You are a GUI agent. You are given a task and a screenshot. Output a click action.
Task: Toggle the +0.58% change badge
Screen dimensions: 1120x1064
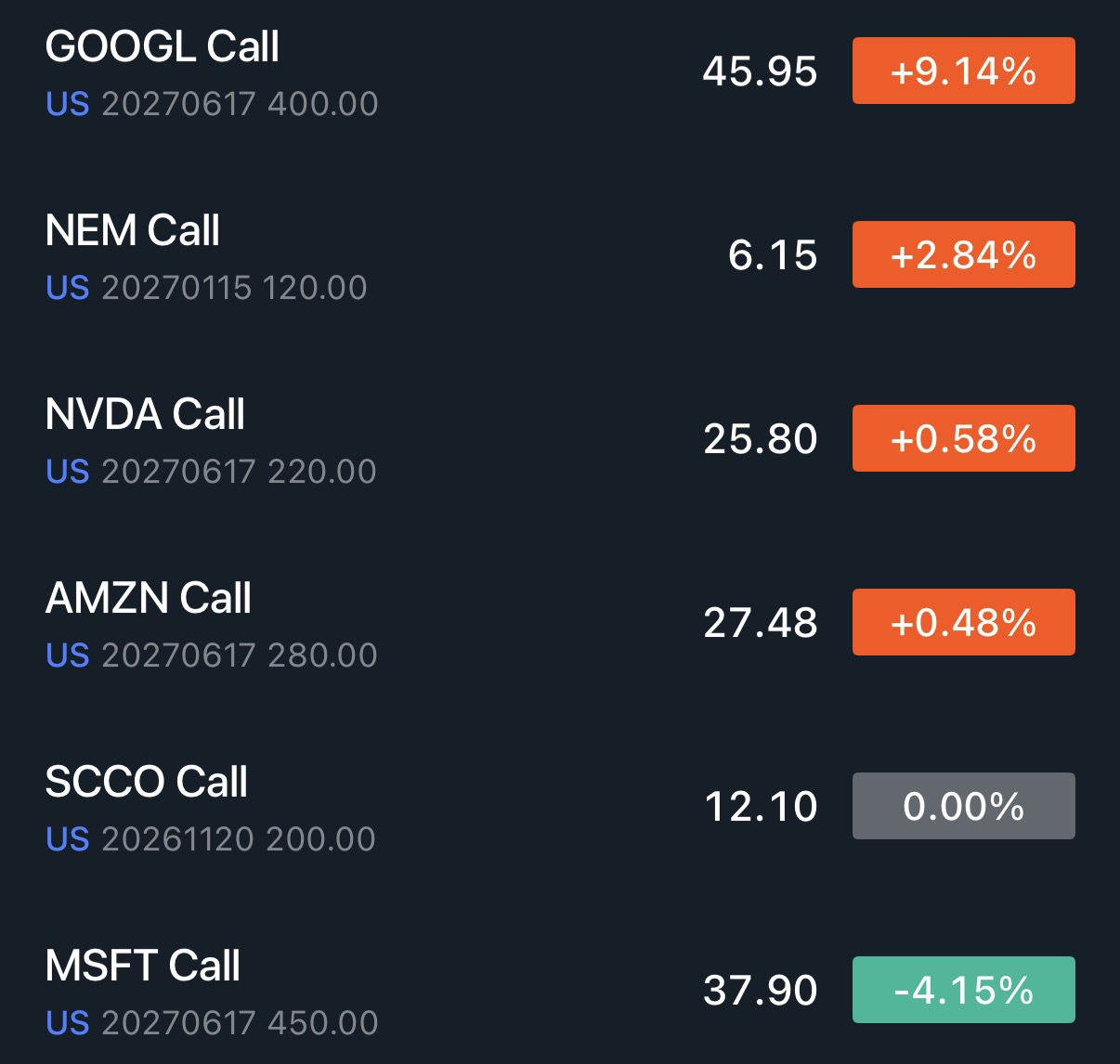click(x=963, y=438)
